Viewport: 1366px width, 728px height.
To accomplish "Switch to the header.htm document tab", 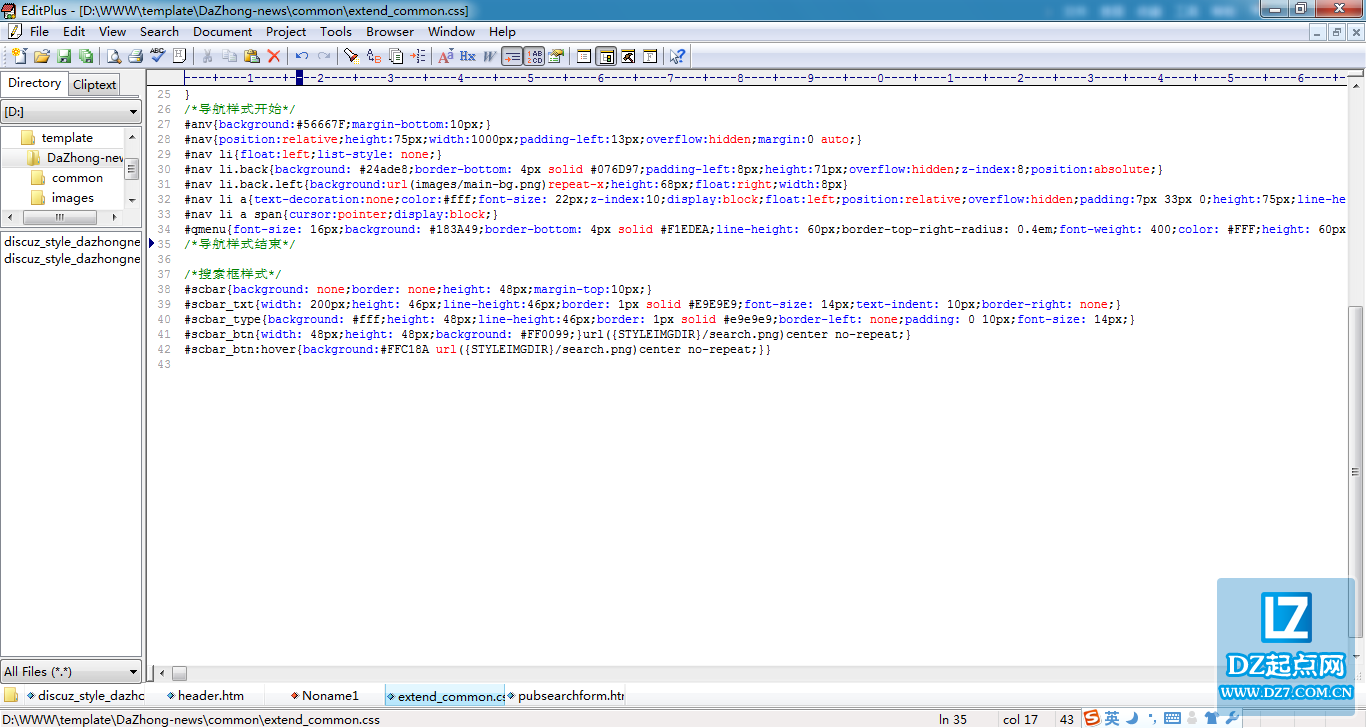I will point(205,695).
